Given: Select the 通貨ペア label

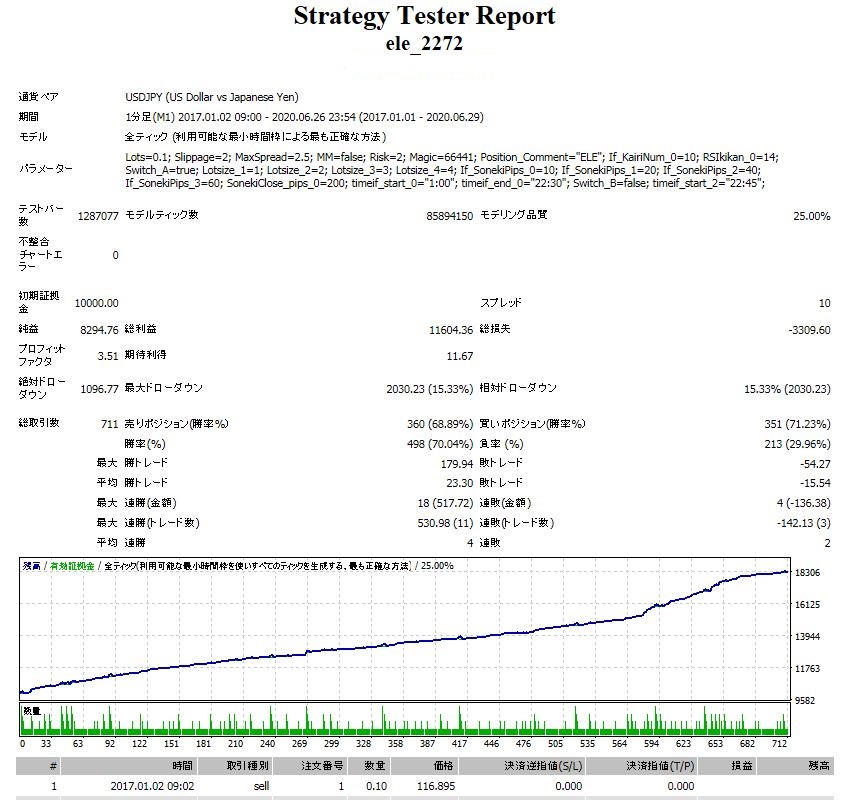Looking at the screenshot, I should pos(38,97).
